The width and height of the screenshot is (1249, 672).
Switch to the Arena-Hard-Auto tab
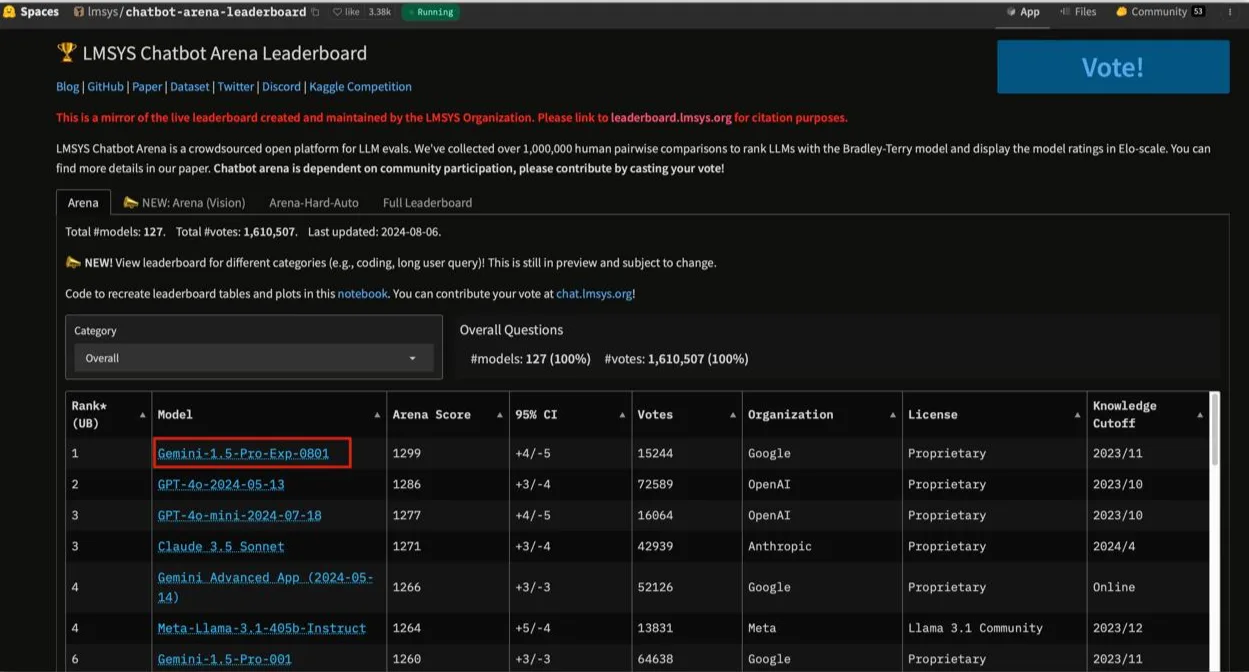tap(313, 202)
